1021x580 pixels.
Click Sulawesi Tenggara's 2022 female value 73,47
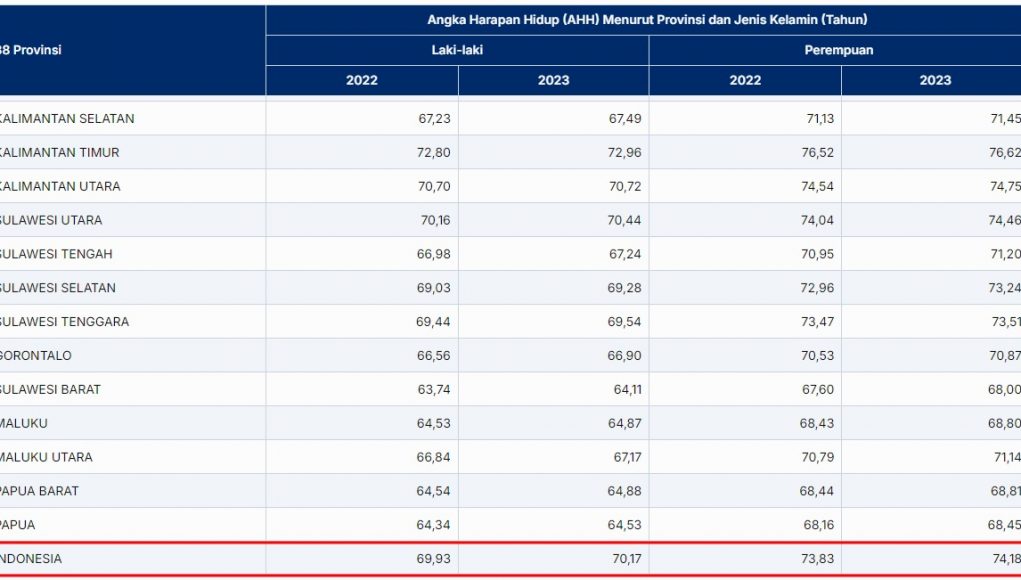pyautogui.click(x=815, y=321)
